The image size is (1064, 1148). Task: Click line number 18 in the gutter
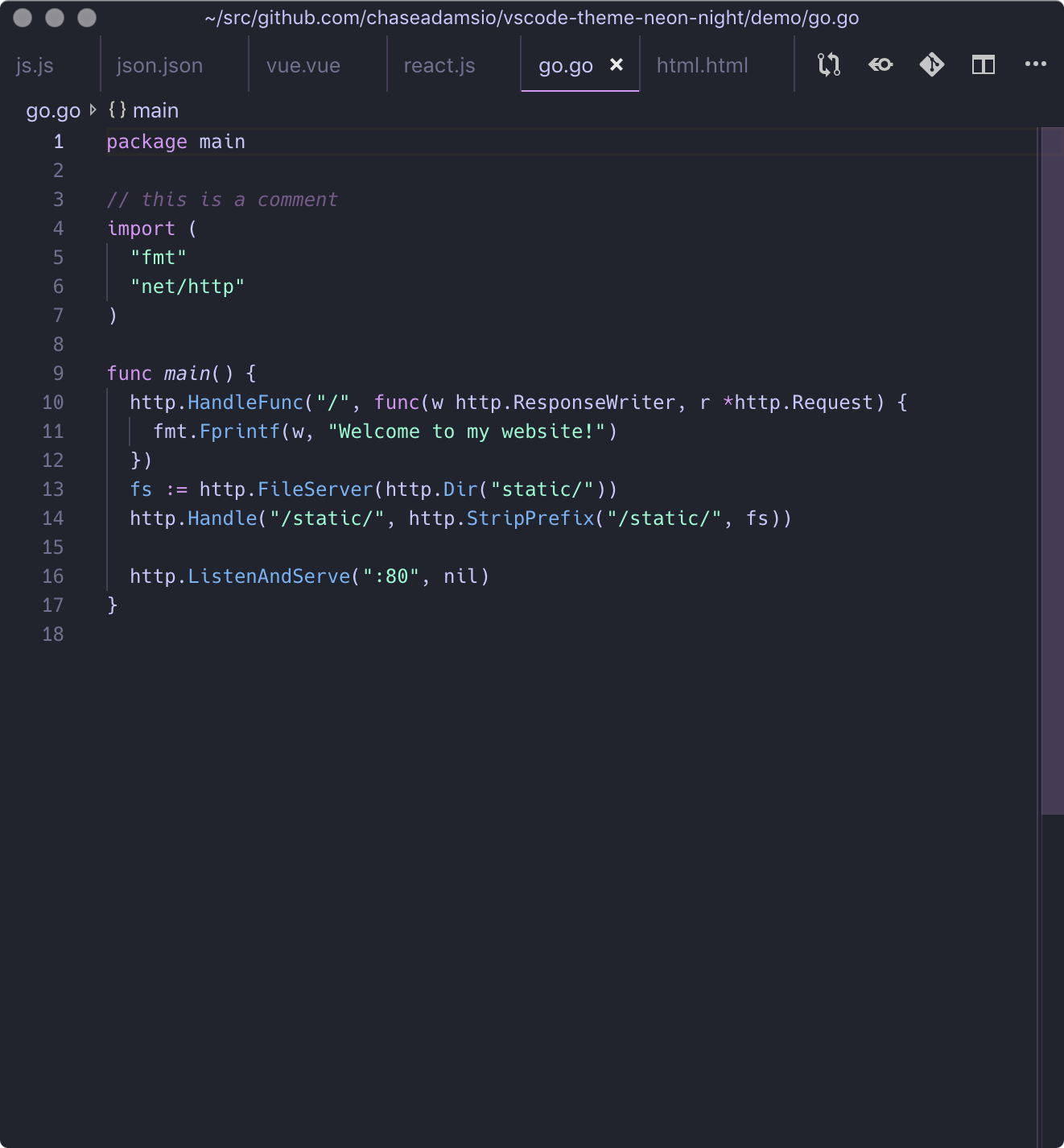53,634
